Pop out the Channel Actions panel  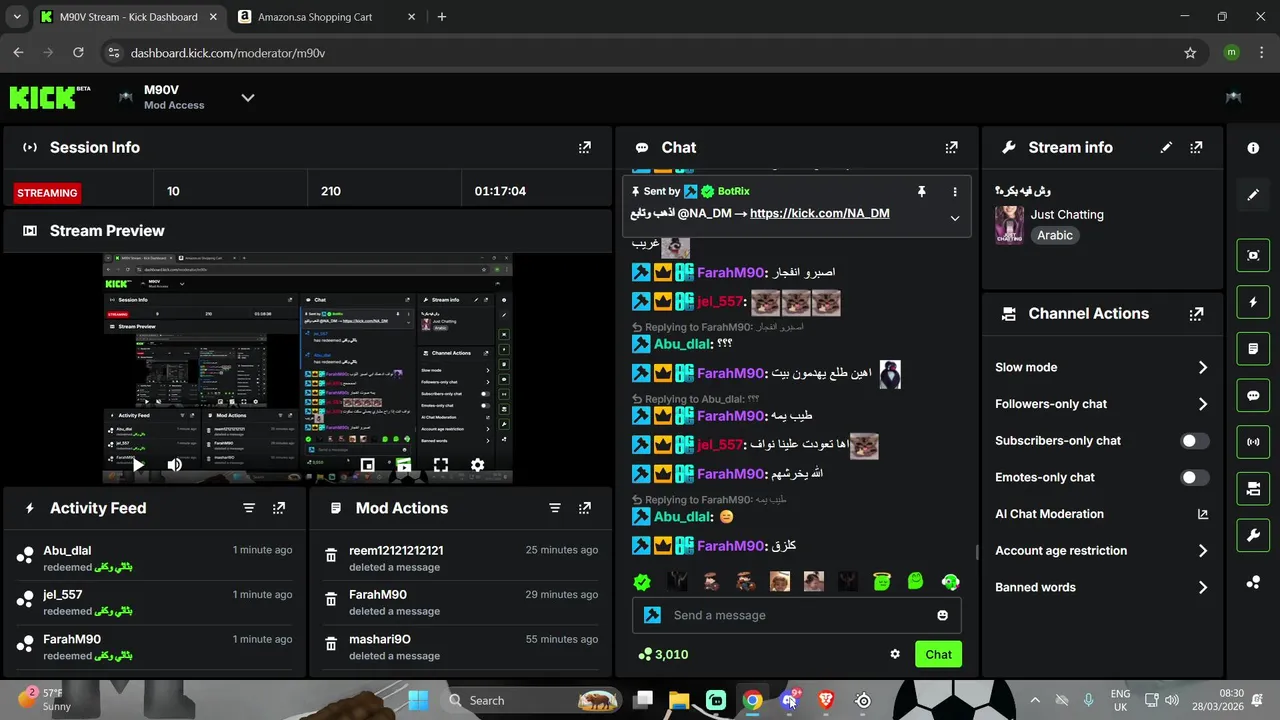1196,313
